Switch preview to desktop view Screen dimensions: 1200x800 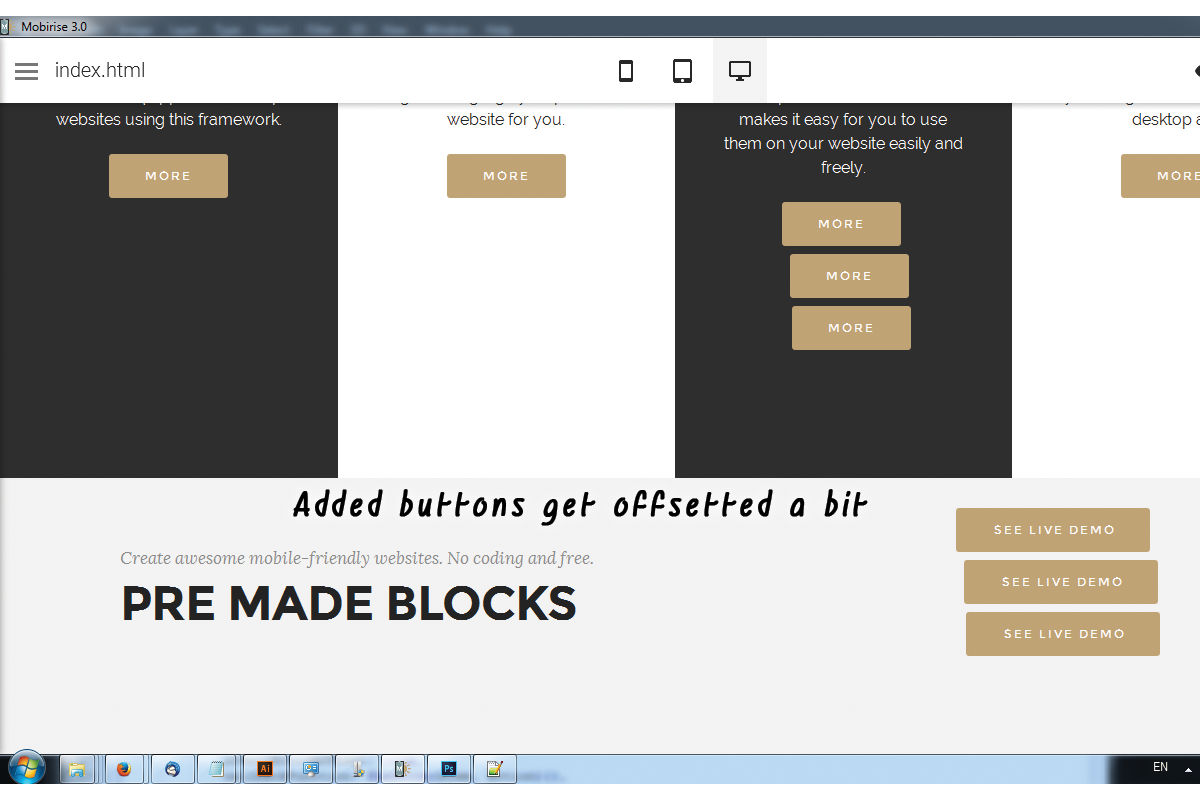tap(739, 70)
